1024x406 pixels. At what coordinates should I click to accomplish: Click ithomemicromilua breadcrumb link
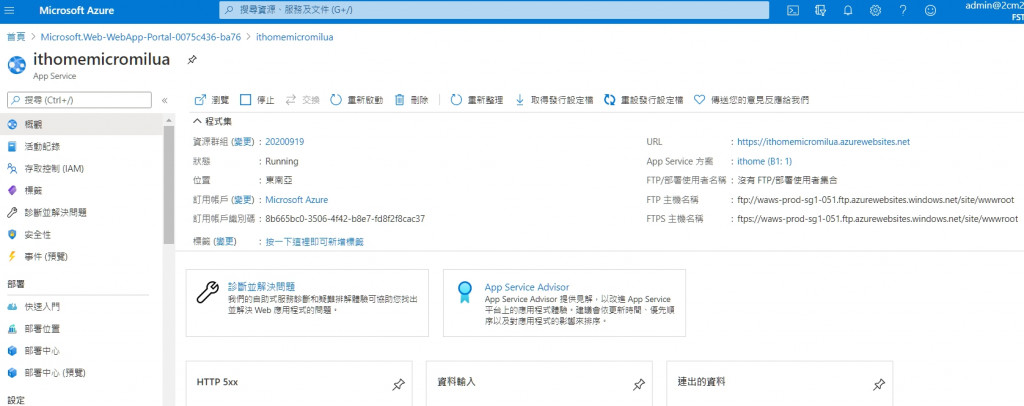(295, 37)
